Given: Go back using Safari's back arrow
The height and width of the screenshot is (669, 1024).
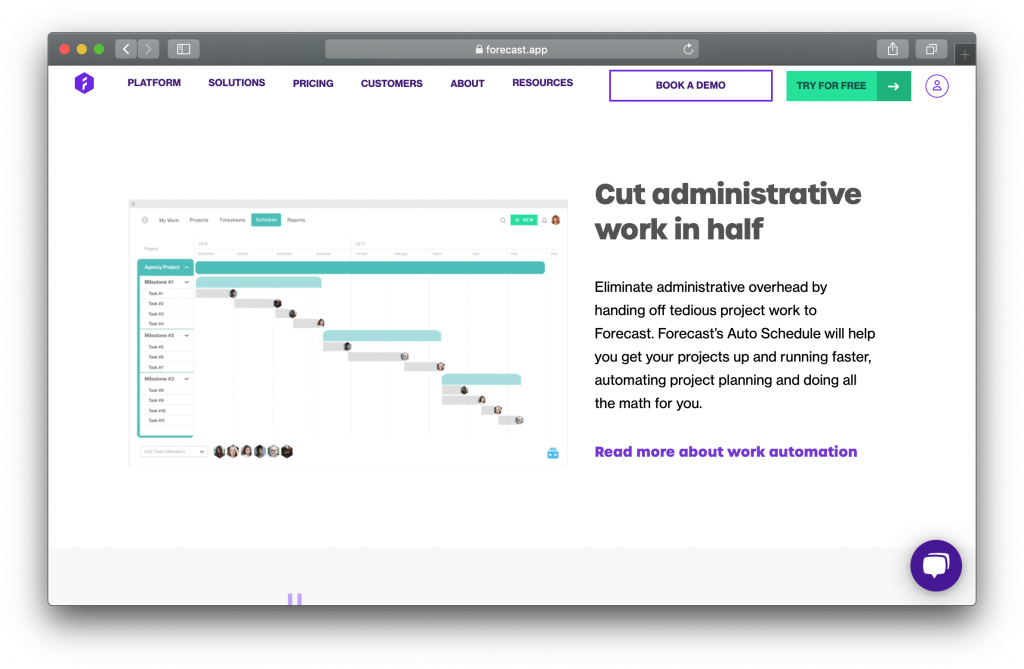Looking at the screenshot, I should point(126,49).
